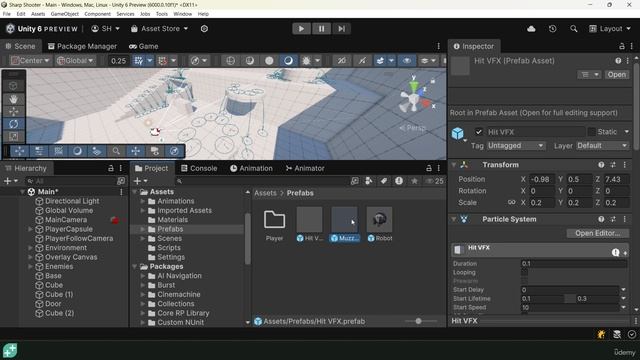The width and height of the screenshot is (640, 360).
Task: Toggle the Static checkbox
Action: point(591,132)
